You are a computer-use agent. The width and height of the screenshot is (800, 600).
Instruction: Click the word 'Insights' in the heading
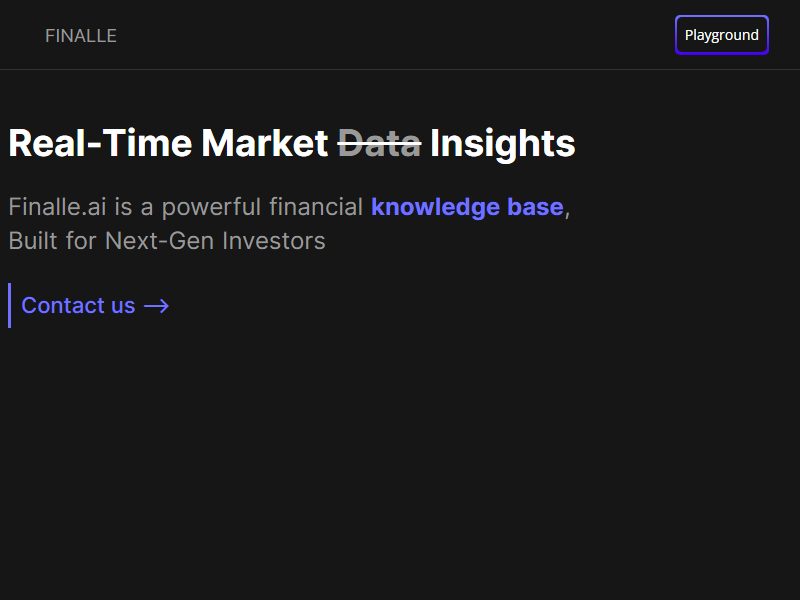click(x=503, y=144)
